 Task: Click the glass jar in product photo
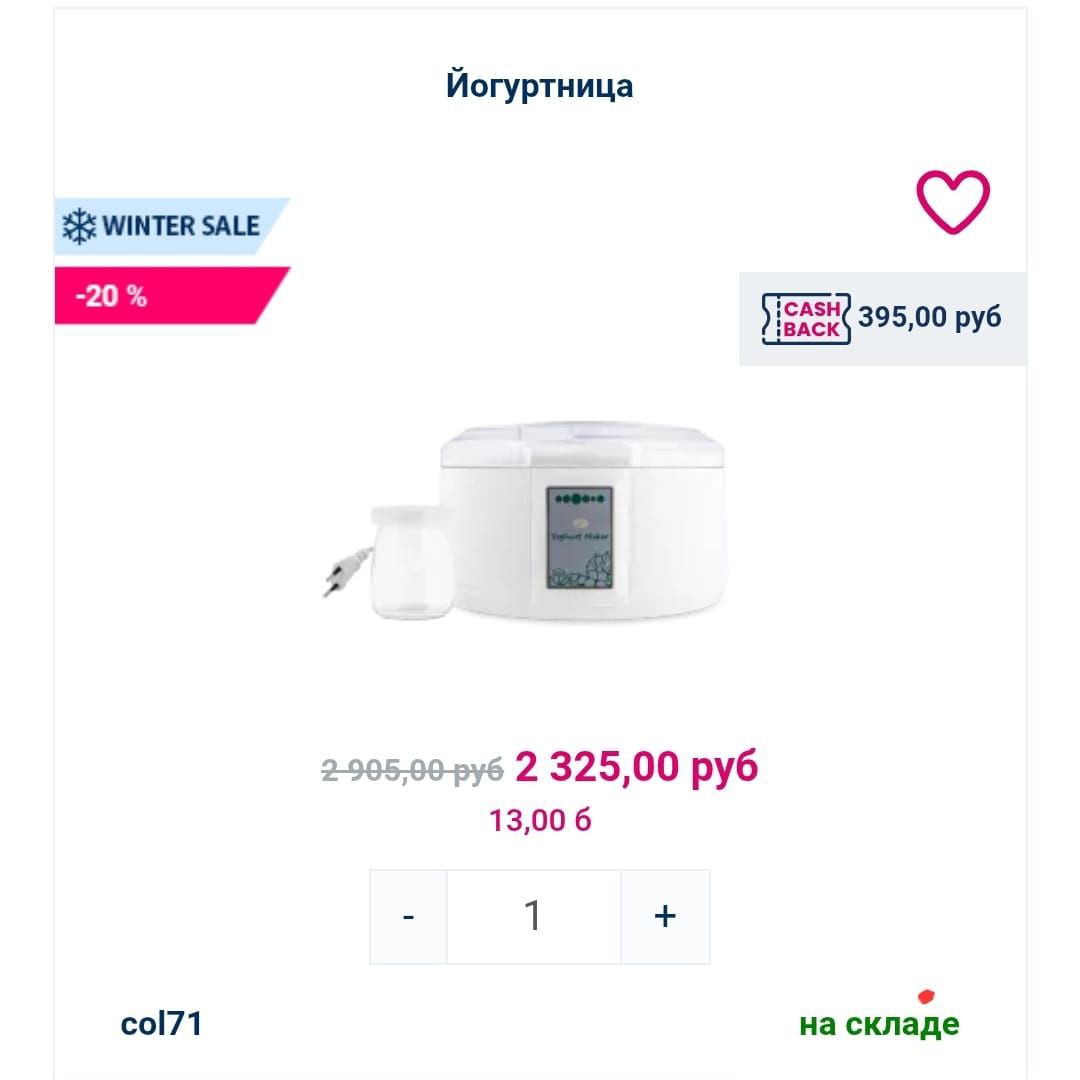411,561
